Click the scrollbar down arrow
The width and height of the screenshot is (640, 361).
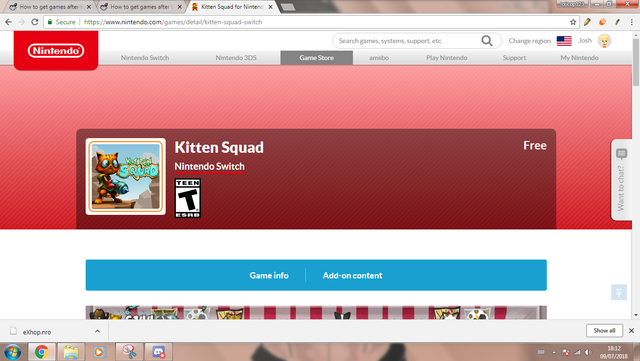636,315
